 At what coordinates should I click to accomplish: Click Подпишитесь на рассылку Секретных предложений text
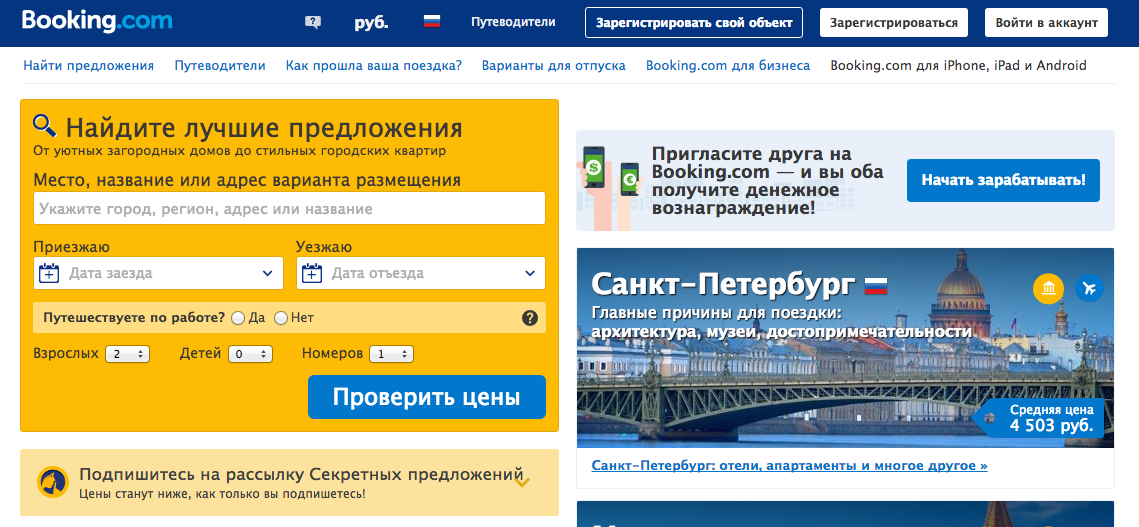301,475
